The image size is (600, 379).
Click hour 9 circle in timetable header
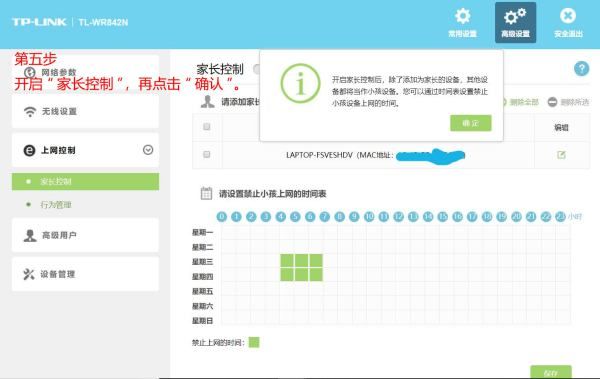[x=354, y=217]
